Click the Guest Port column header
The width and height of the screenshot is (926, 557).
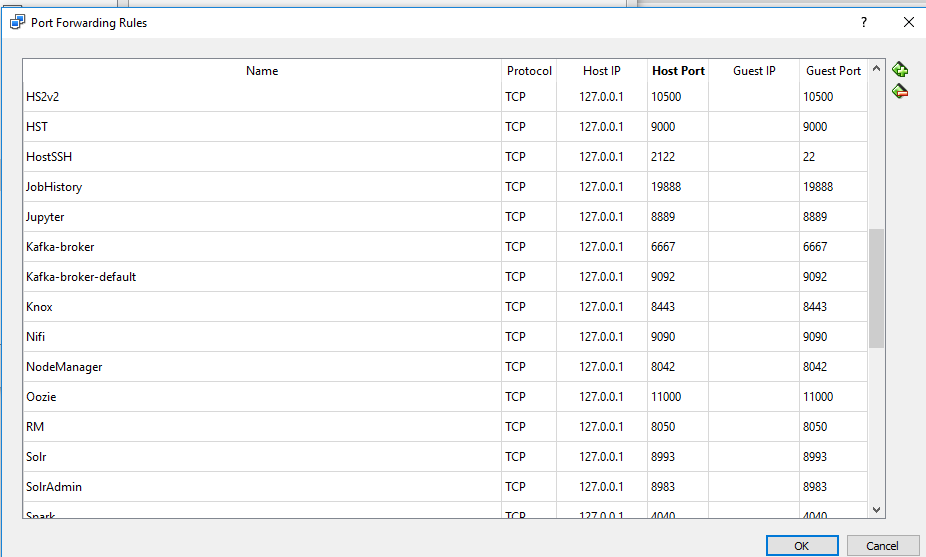coord(833,71)
